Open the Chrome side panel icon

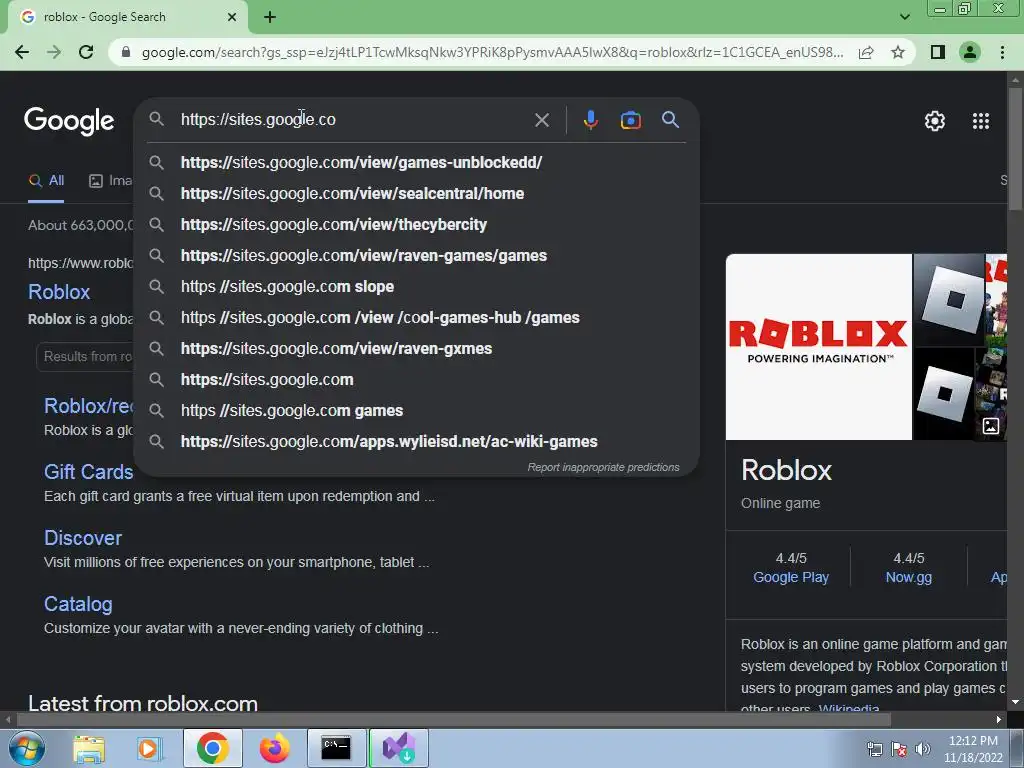click(x=938, y=52)
